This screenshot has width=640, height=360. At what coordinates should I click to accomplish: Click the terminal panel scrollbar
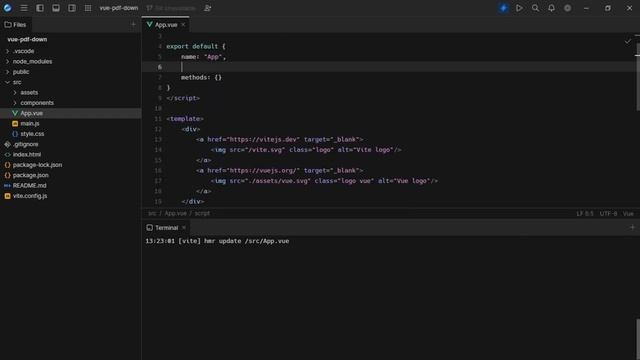pyautogui.click(x=638, y=339)
